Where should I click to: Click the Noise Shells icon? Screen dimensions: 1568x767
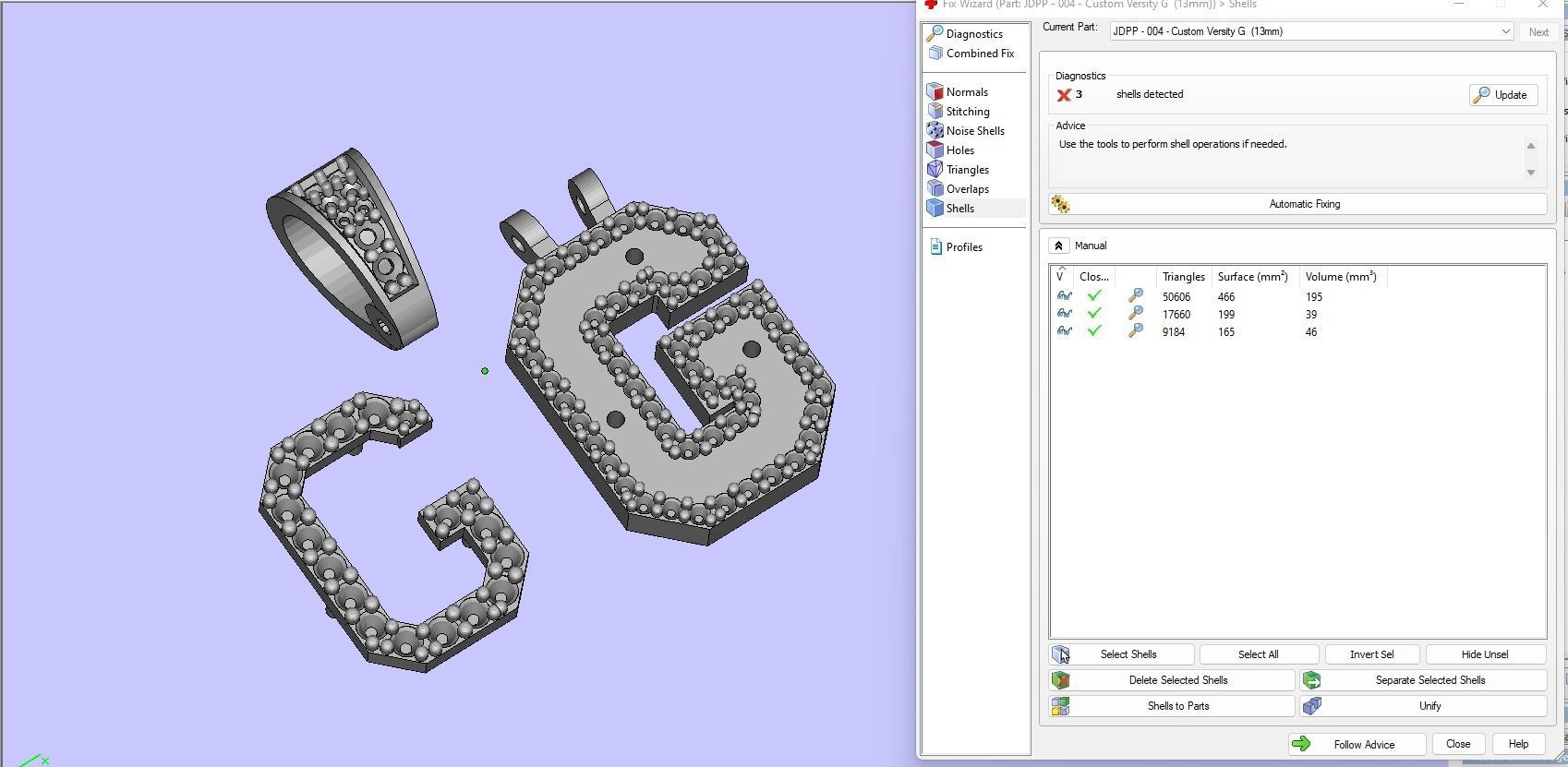click(935, 131)
